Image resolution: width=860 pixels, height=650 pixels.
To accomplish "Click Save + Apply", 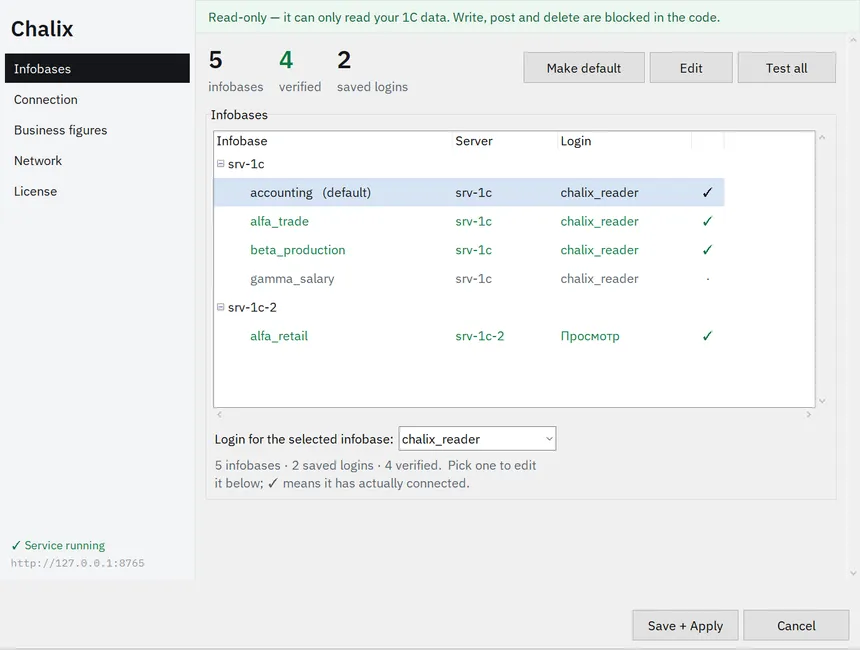I will 685,626.
